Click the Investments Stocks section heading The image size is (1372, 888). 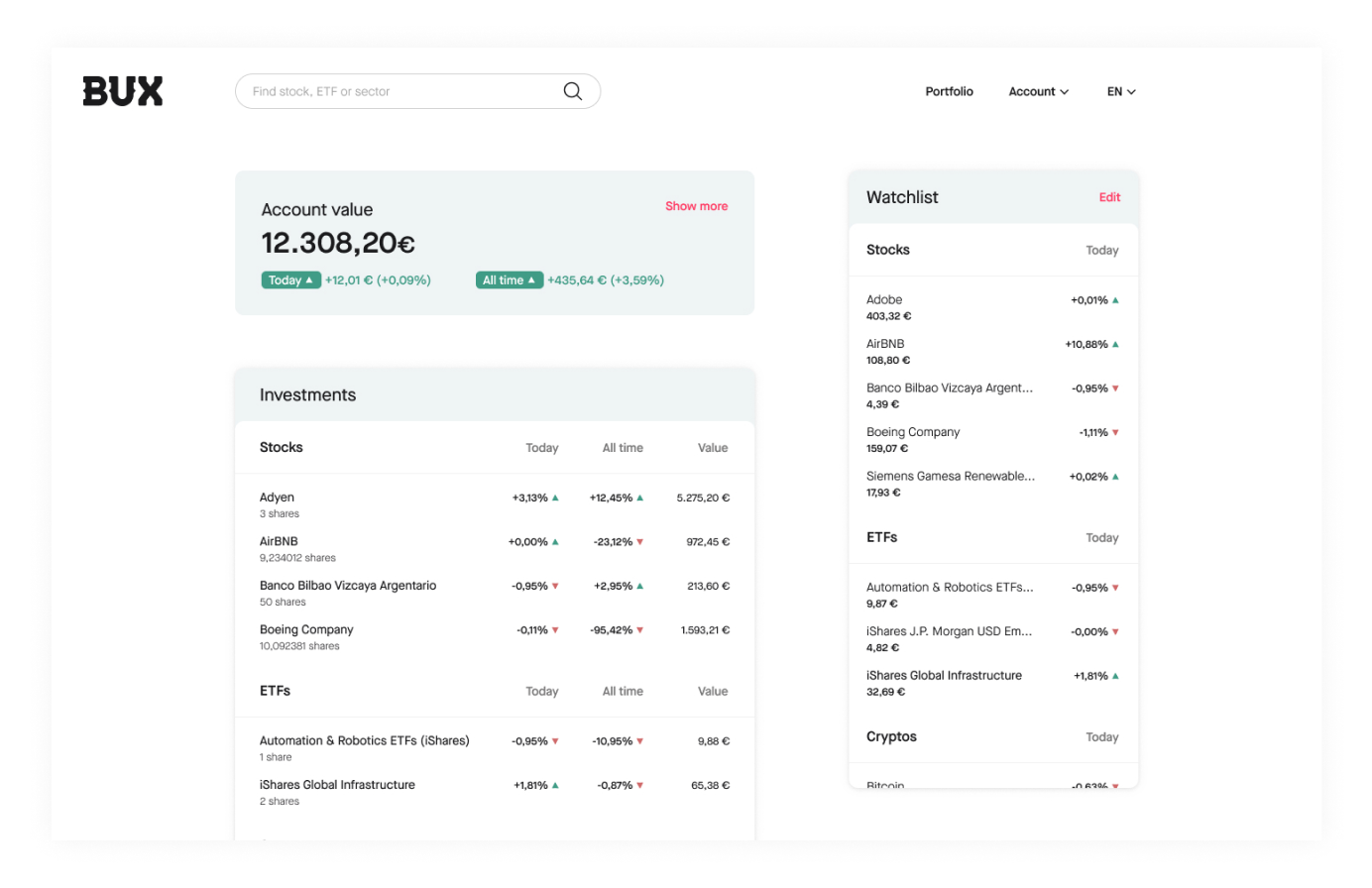pyautogui.click(x=282, y=447)
